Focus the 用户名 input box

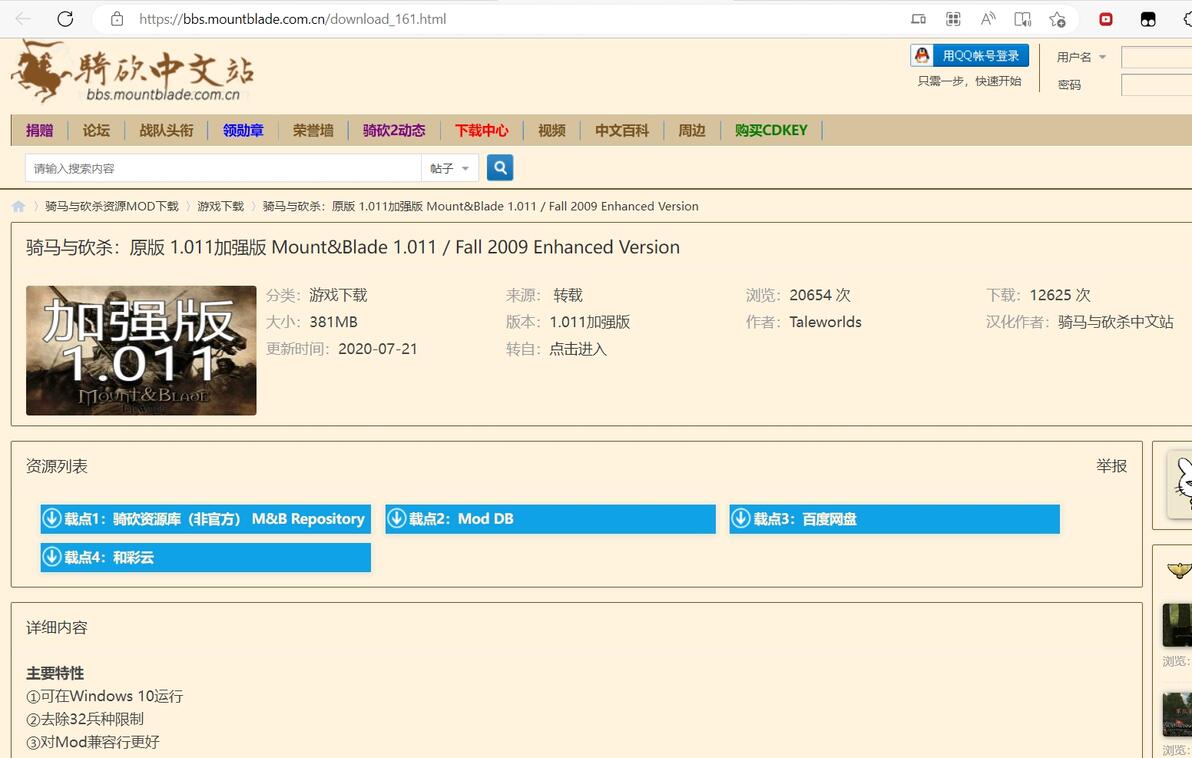tap(1156, 57)
